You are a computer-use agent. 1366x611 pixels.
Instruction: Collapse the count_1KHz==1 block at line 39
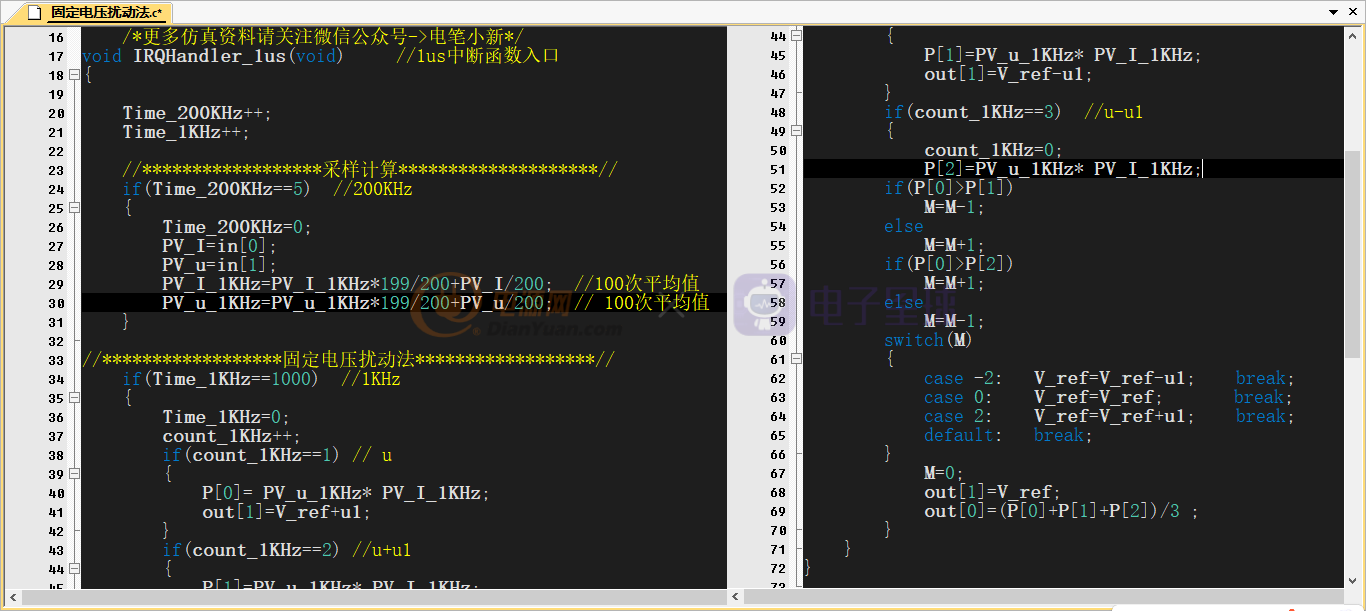click(74, 474)
